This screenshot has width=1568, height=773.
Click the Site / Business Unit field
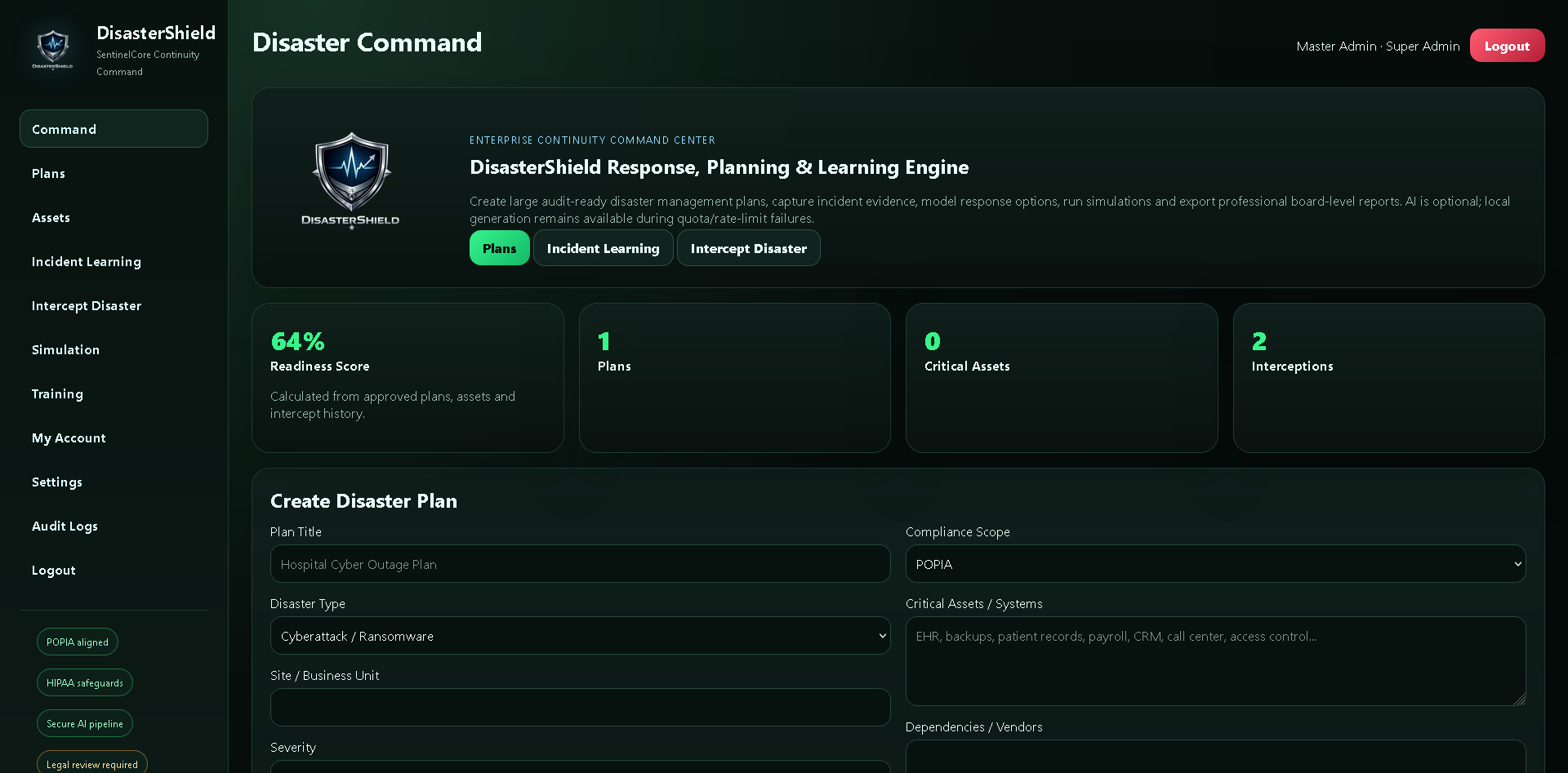pos(580,708)
